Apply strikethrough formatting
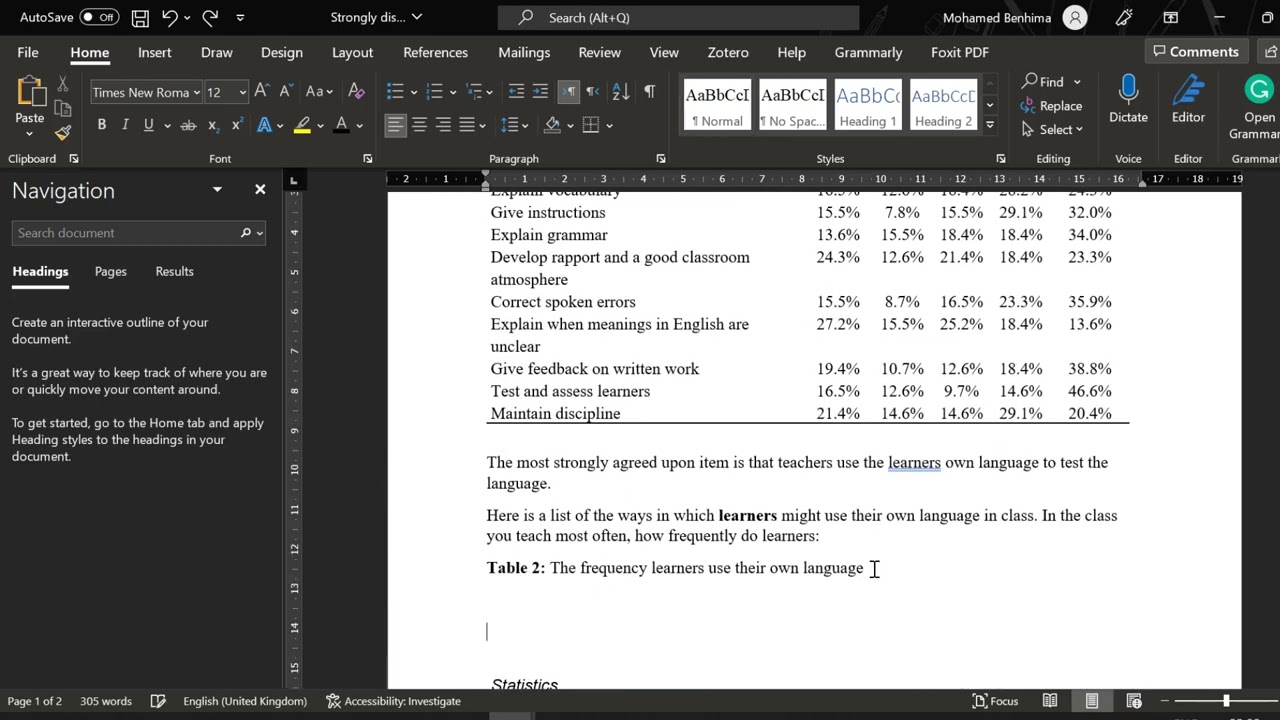The image size is (1280, 720). click(188, 125)
